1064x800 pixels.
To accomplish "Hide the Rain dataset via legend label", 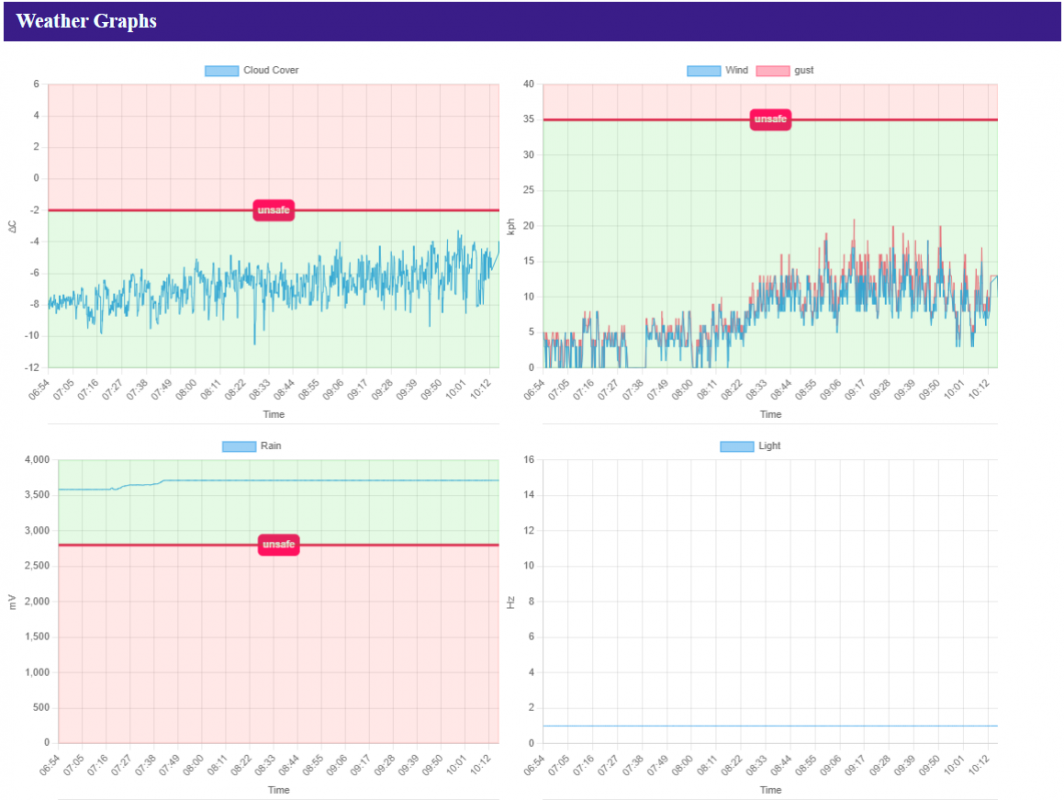I will click(271, 446).
